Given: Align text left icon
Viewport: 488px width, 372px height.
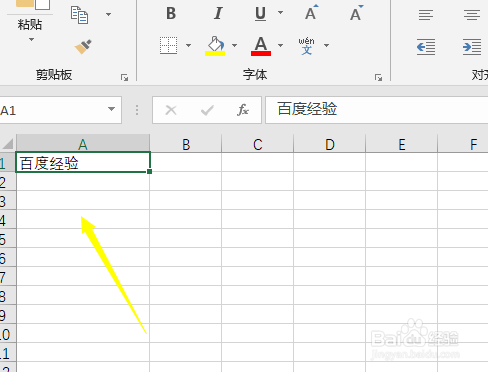Looking at the screenshot, I should (x=426, y=15).
